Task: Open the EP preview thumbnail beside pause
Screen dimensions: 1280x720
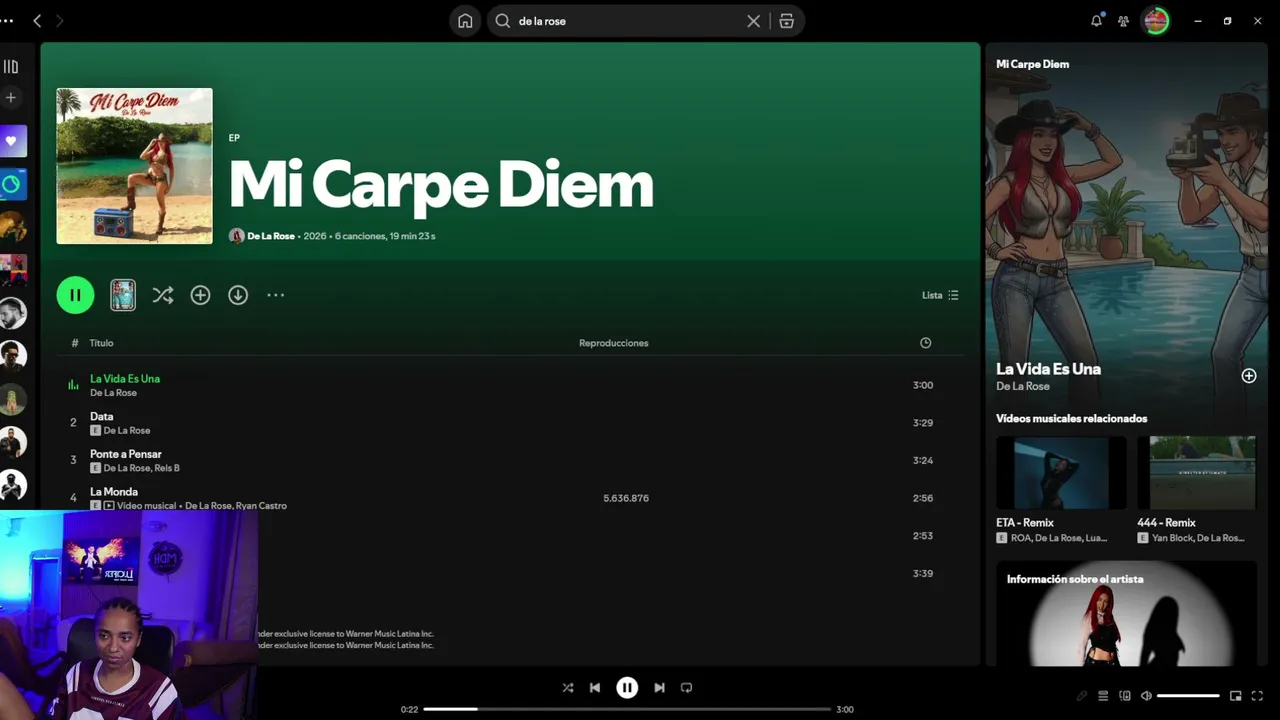Action: coord(123,295)
